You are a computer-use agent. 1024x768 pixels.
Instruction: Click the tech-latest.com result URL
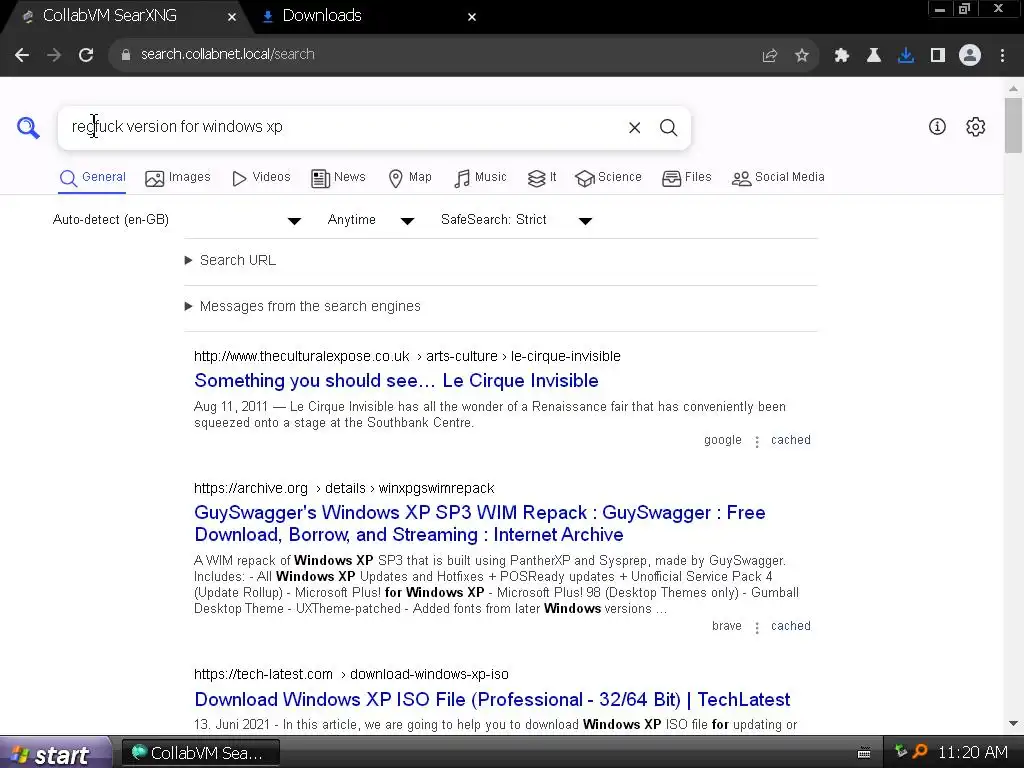pyautogui.click(x=351, y=675)
